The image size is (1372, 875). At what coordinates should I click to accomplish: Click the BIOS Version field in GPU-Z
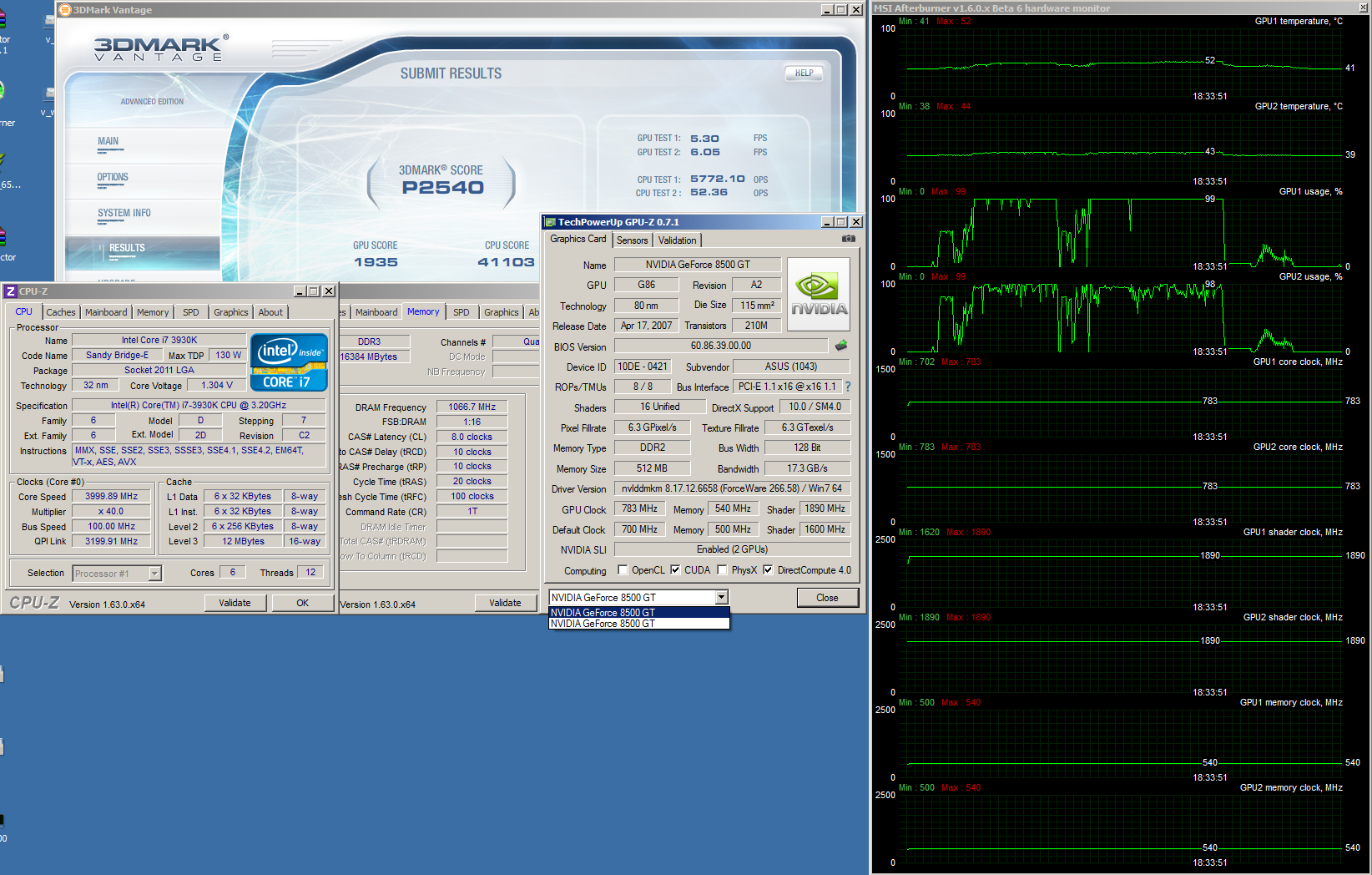(721, 346)
